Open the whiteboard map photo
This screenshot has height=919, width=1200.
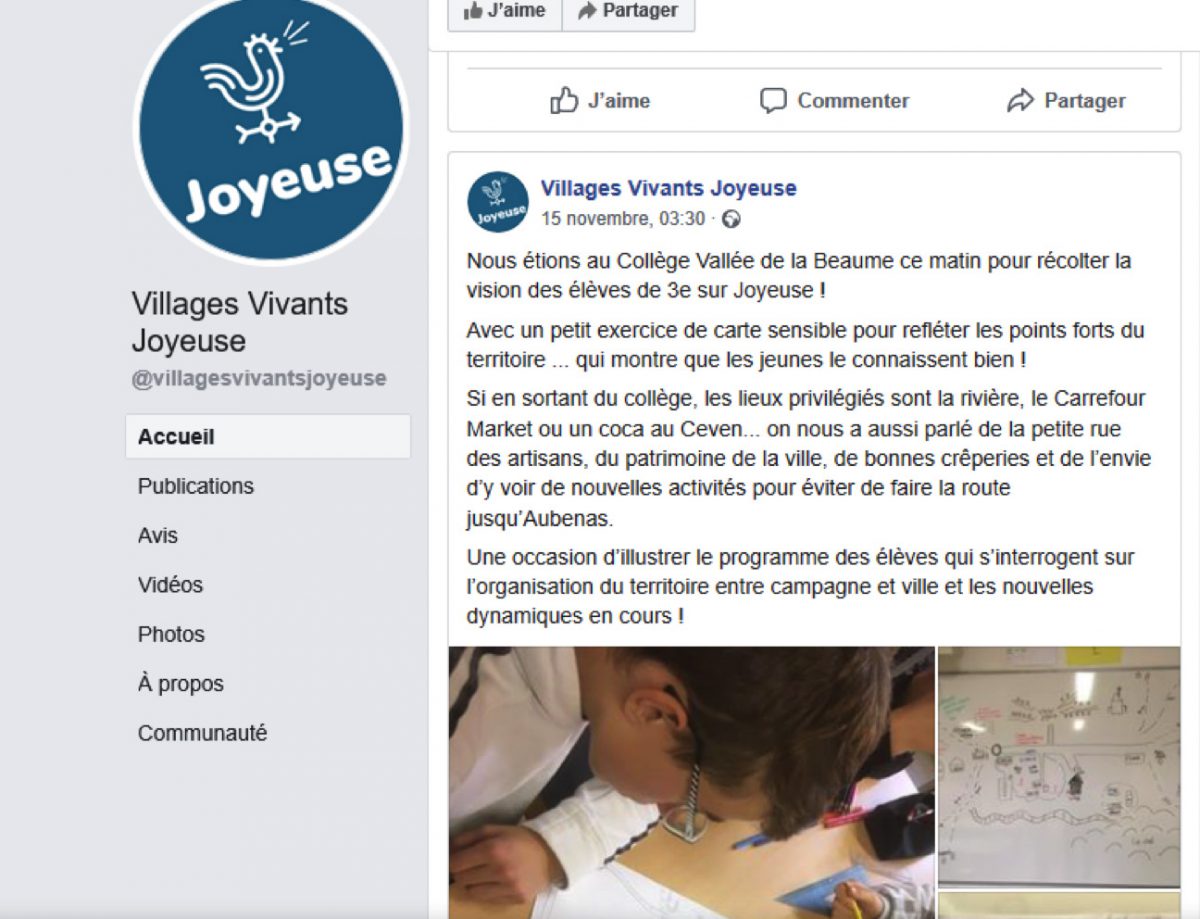(1059, 766)
